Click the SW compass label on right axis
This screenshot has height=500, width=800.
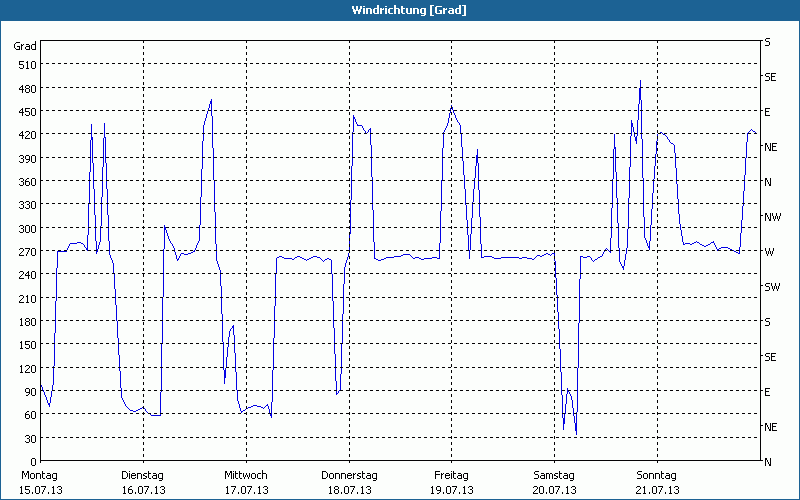point(772,287)
